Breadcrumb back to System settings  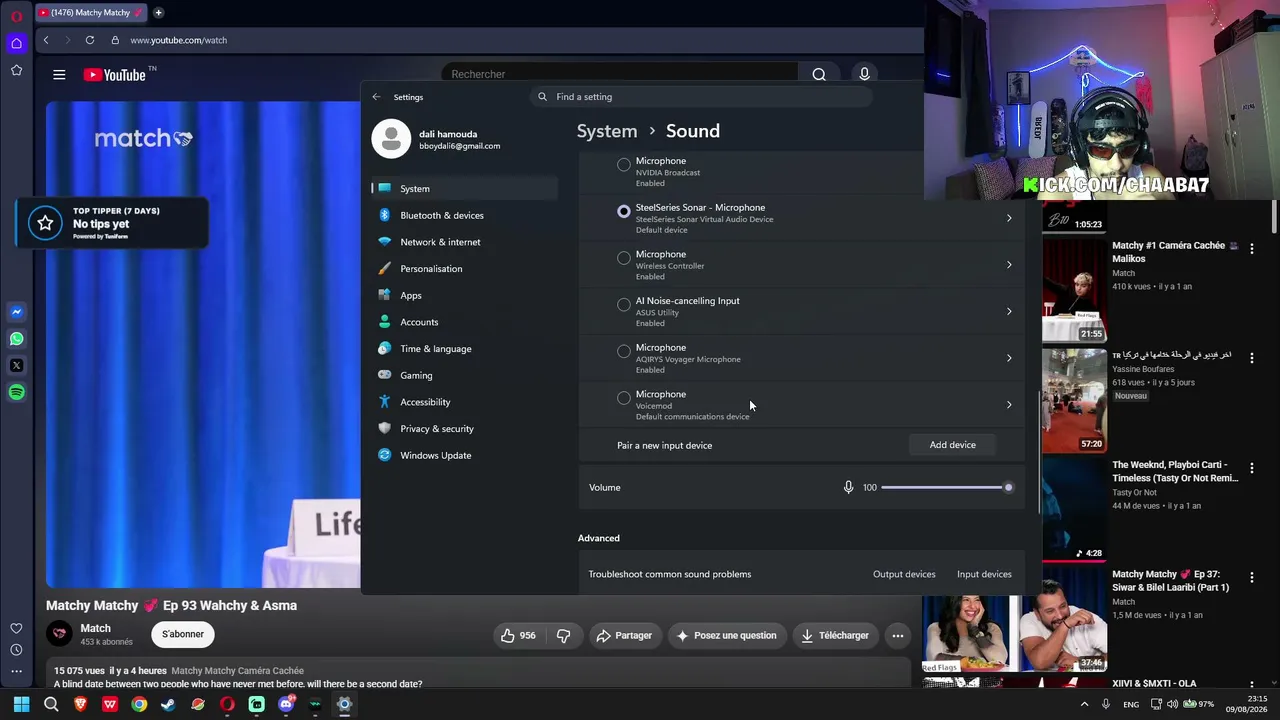tap(607, 131)
